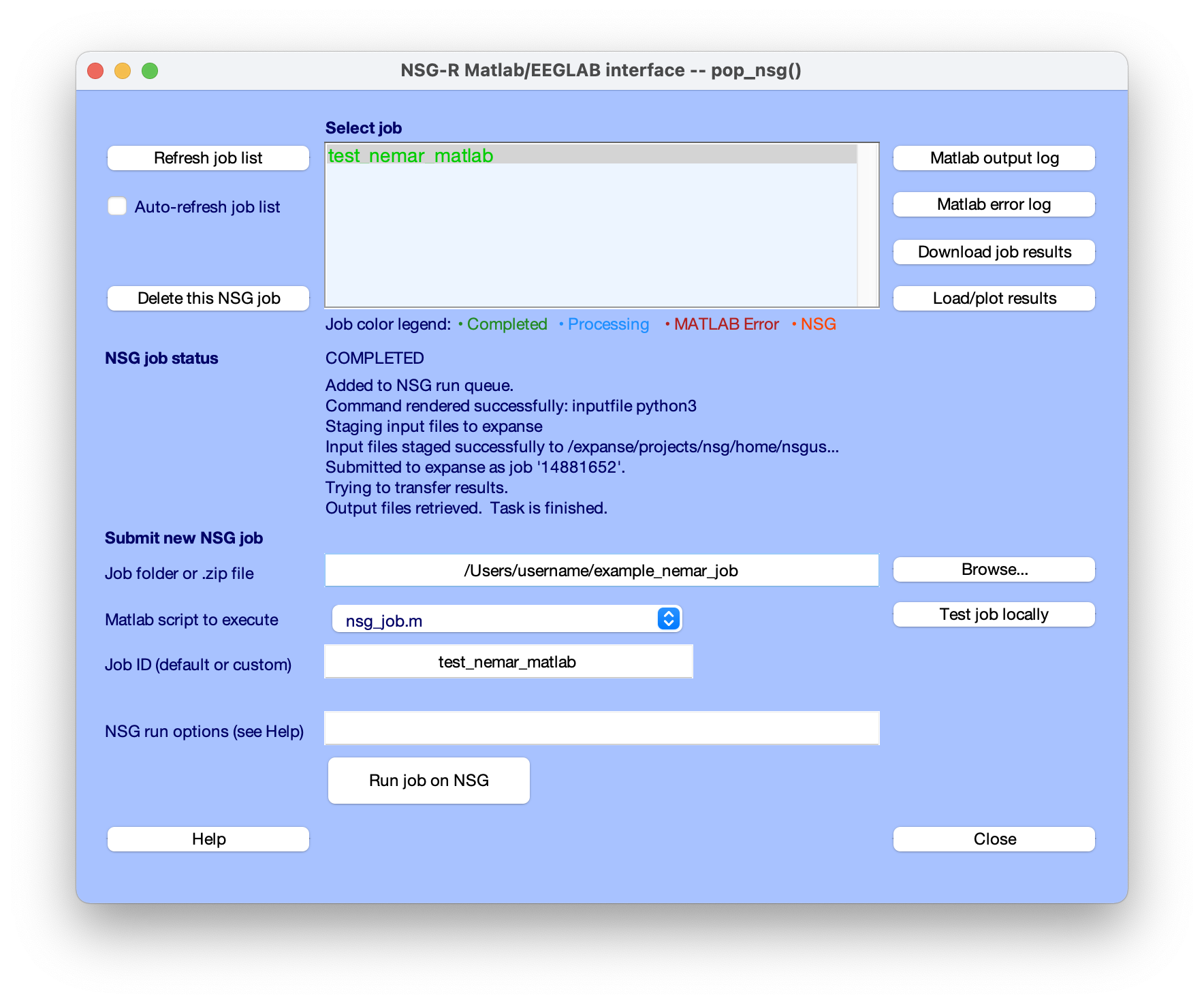1204x1004 pixels.
Task: Click 'Submitted to expanse as job' line
Action: click(475, 467)
